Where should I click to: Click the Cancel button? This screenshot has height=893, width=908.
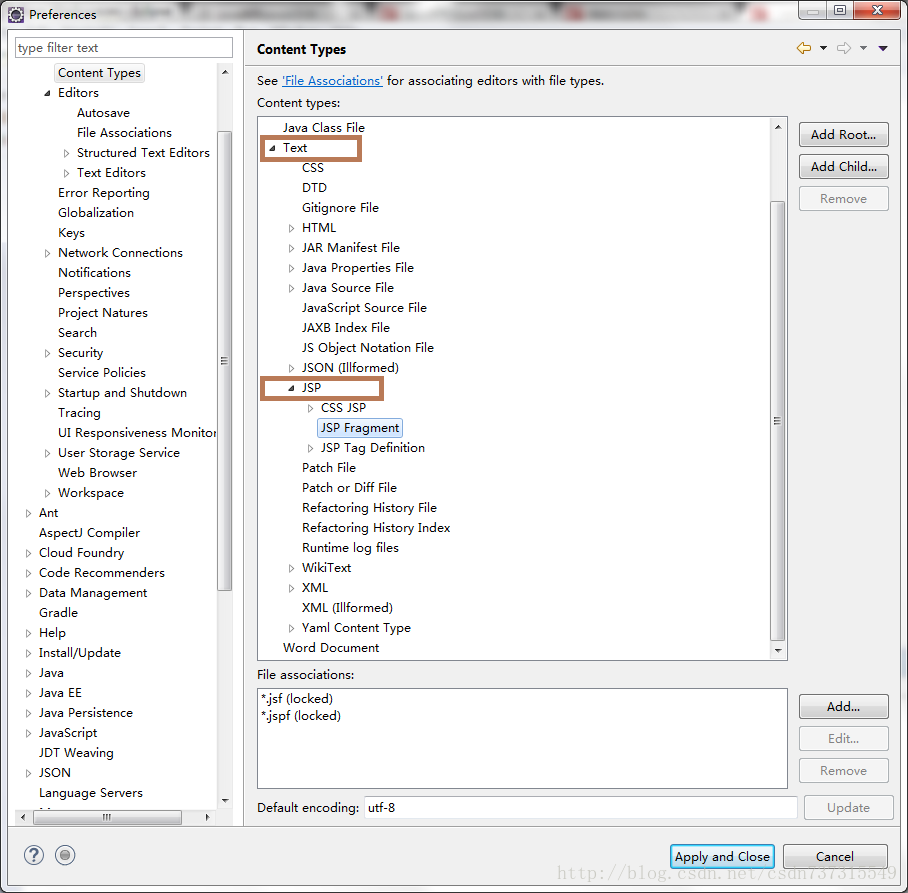[x=834, y=857]
